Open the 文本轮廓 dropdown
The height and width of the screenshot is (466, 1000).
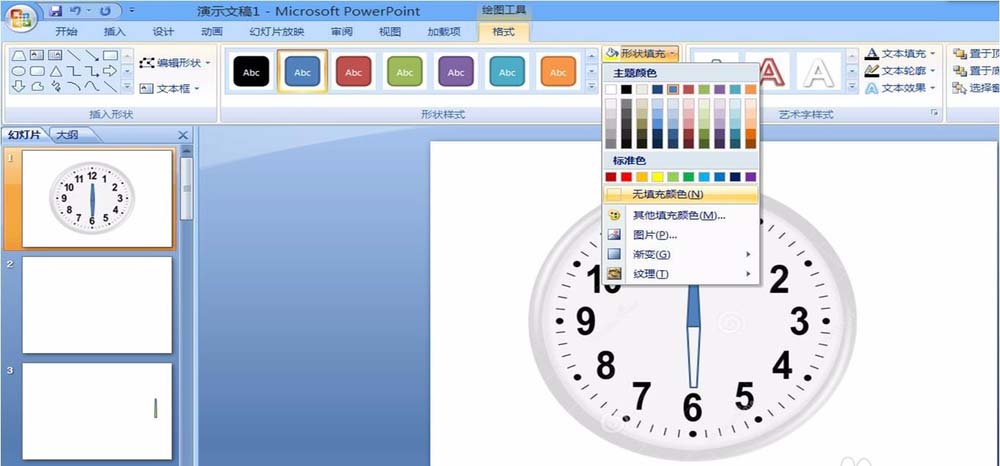point(901,71)
